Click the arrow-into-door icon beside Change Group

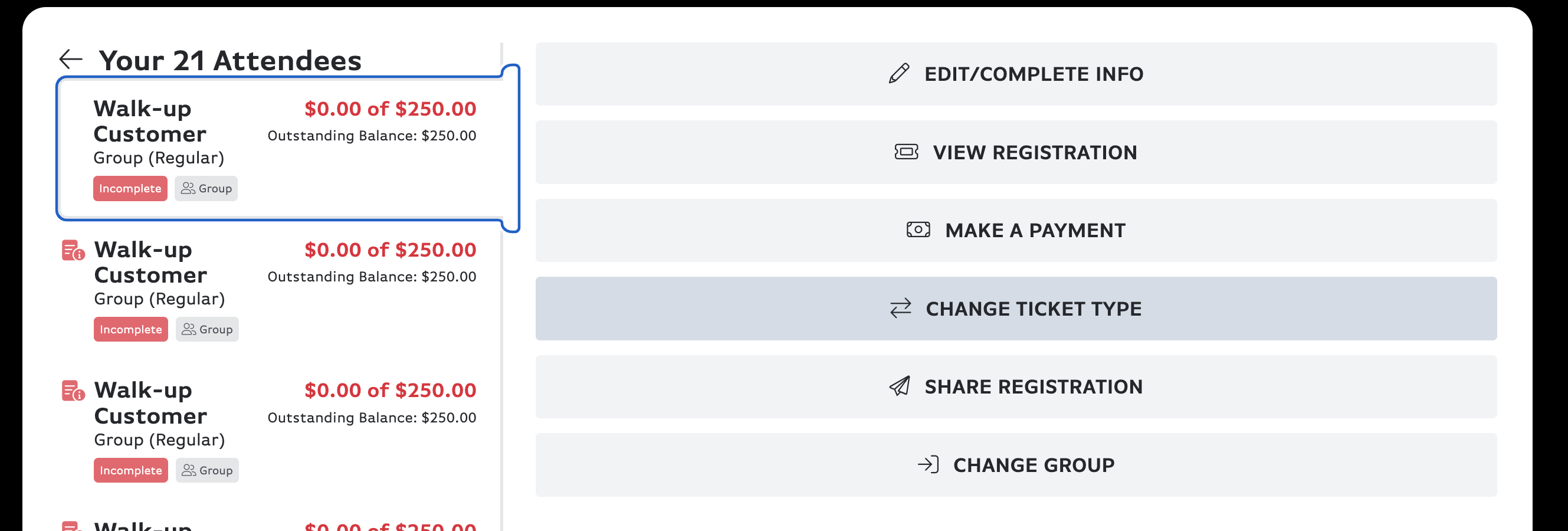tap(929, 464)
